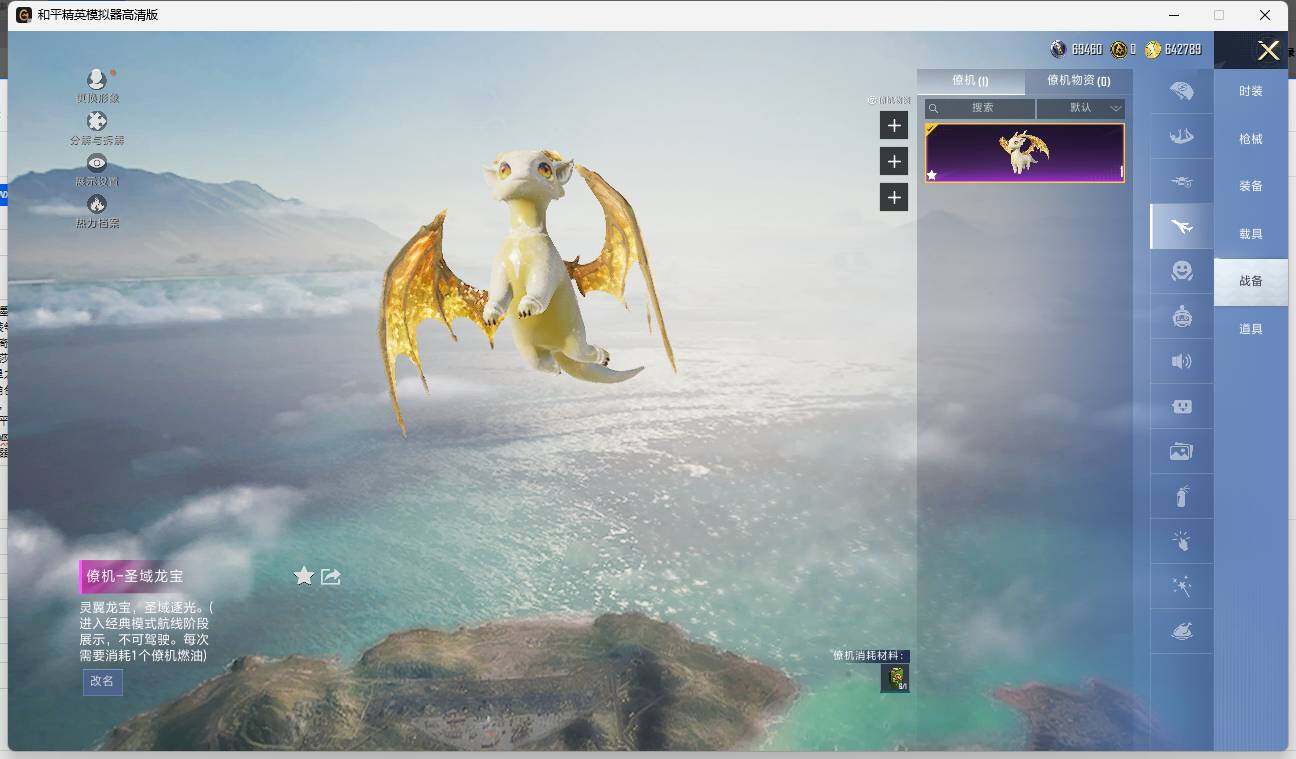The image size is (1296, 759).
Task: Open the 载具 menu tab
Action: (x=1251, y=234)
